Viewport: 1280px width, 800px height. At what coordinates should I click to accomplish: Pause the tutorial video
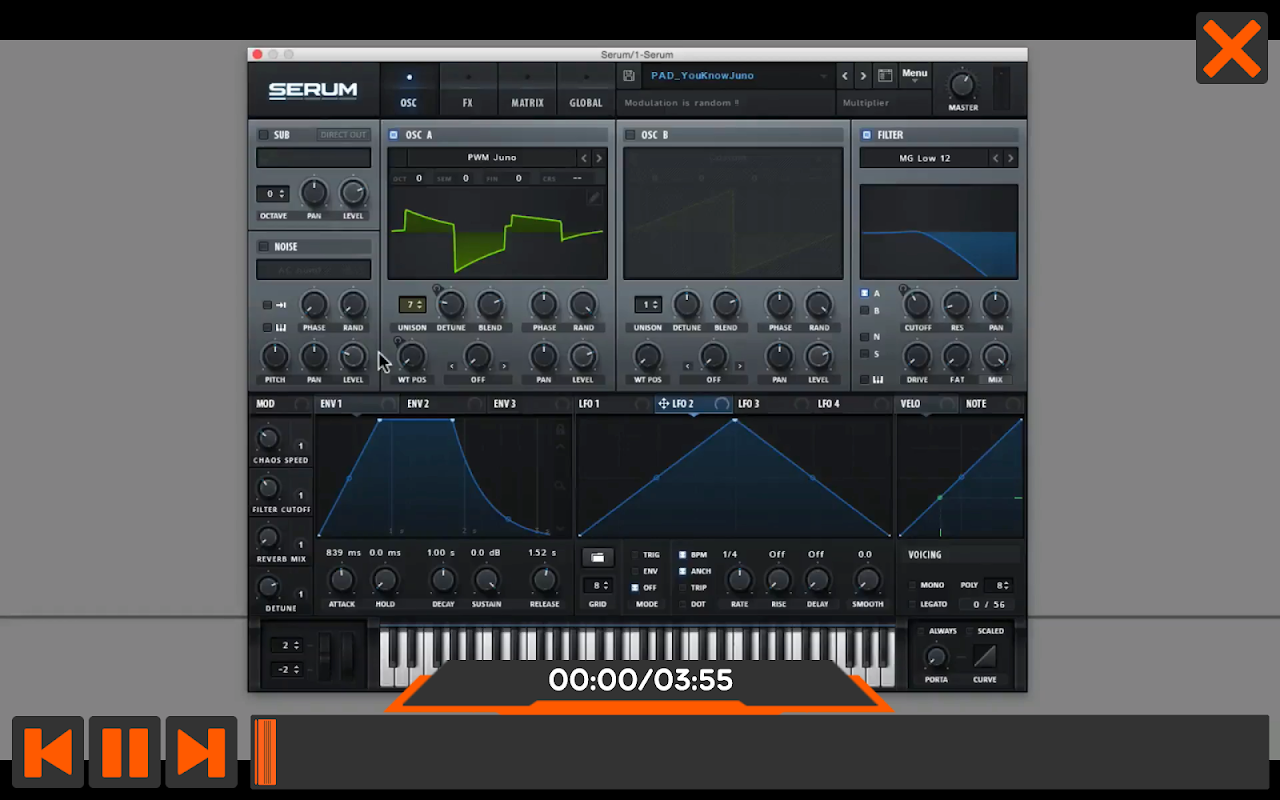point(125,752)
